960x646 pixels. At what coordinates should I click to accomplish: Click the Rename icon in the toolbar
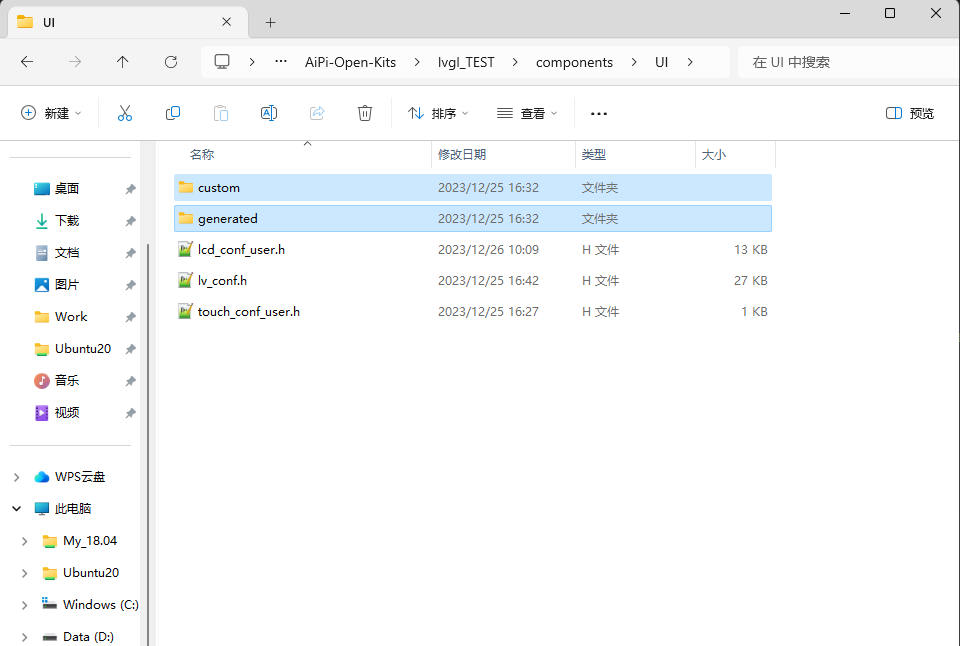(268, 113)
